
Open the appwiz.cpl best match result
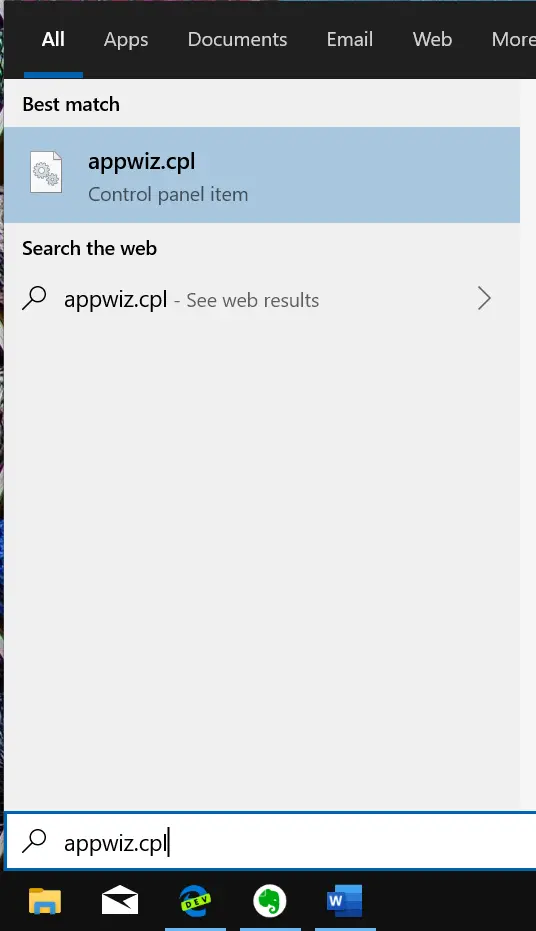(262, 175)
